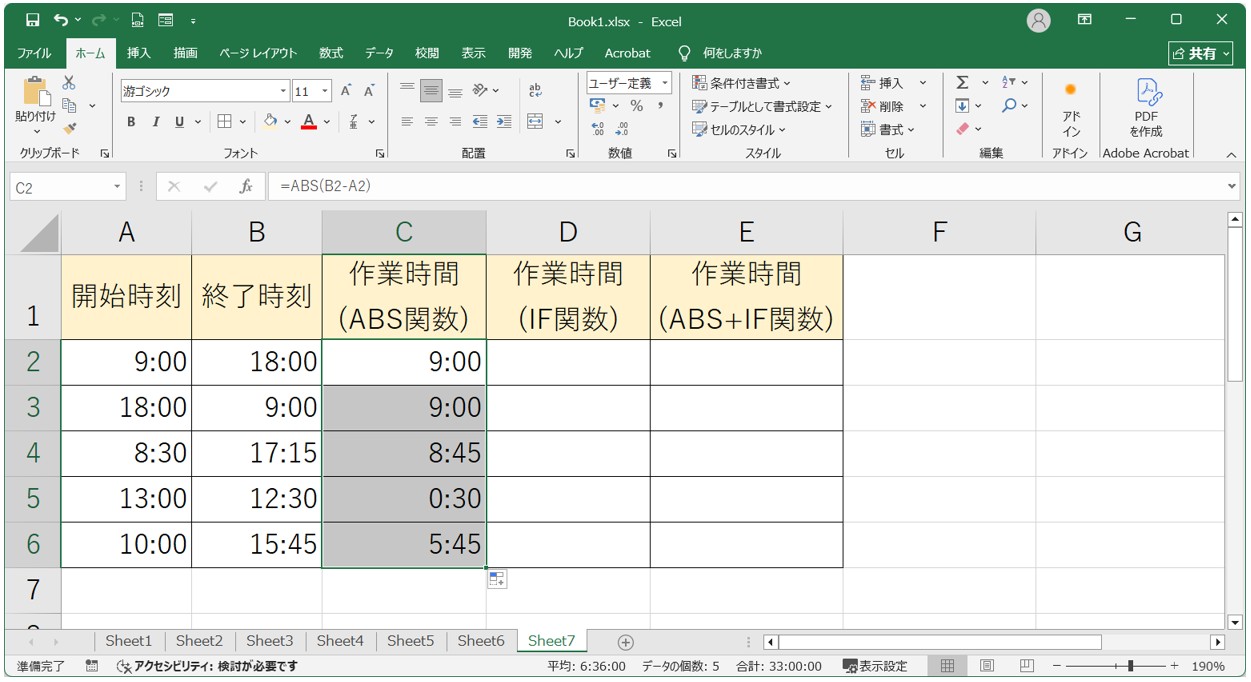
Task: Click the Wrap Text icon
Action: tap(535, 90)
